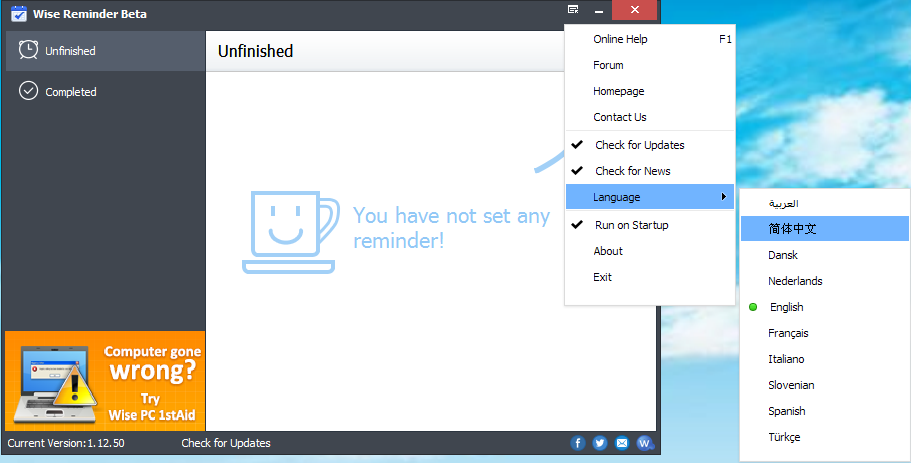Screen dimensions: 911x463
Task: Open Online Help menu entry
Action: pos(650,39)
